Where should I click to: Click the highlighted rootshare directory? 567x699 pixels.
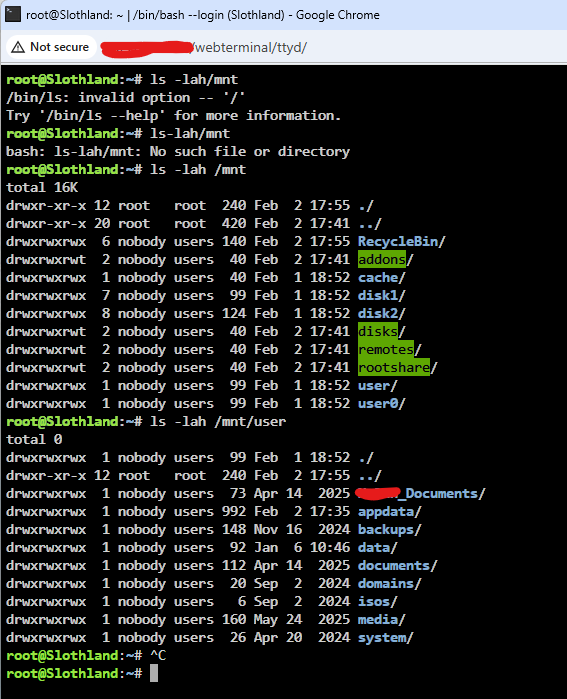point(394,367)
